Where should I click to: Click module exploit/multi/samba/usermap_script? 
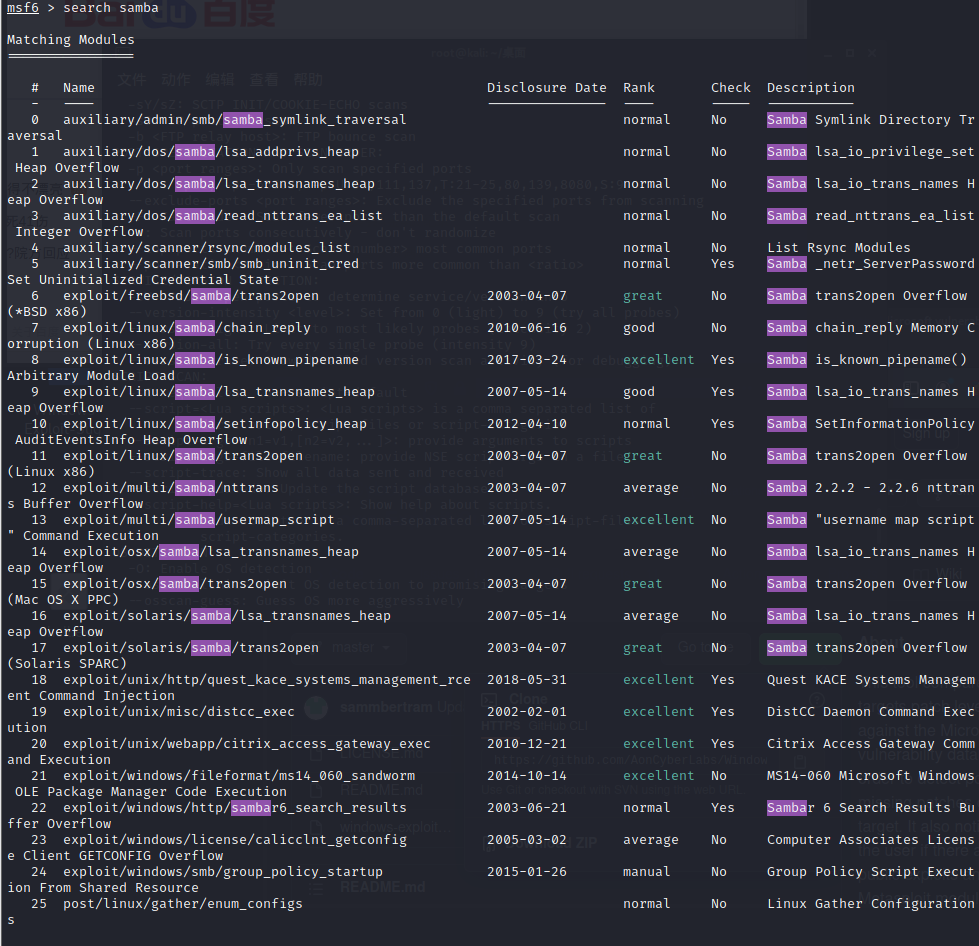click(x=199, y=520)
